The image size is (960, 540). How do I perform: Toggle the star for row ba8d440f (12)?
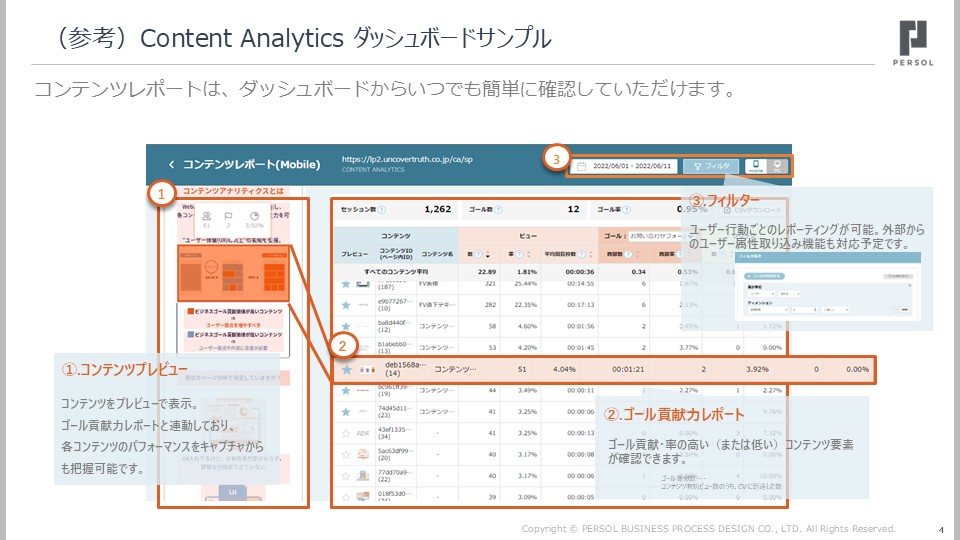click(x=346, y=326)
